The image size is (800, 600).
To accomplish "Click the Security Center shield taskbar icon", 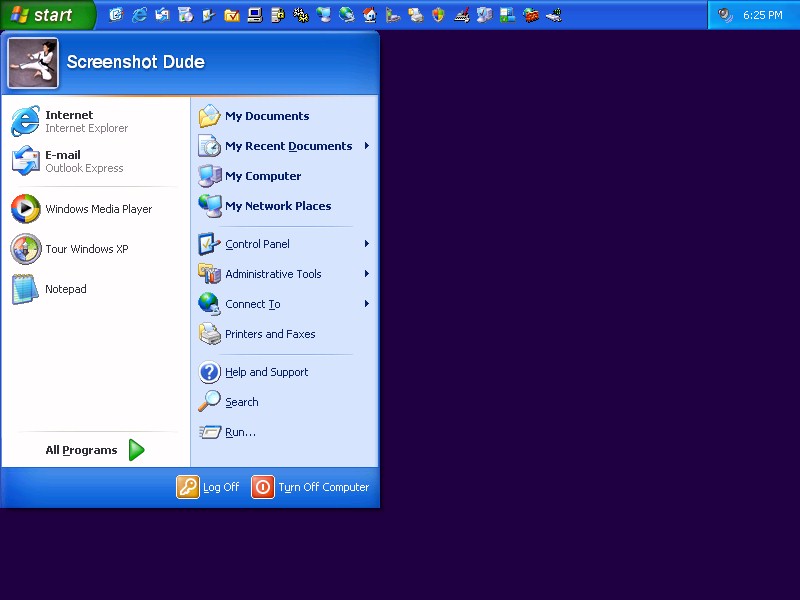I will [438, 15].
